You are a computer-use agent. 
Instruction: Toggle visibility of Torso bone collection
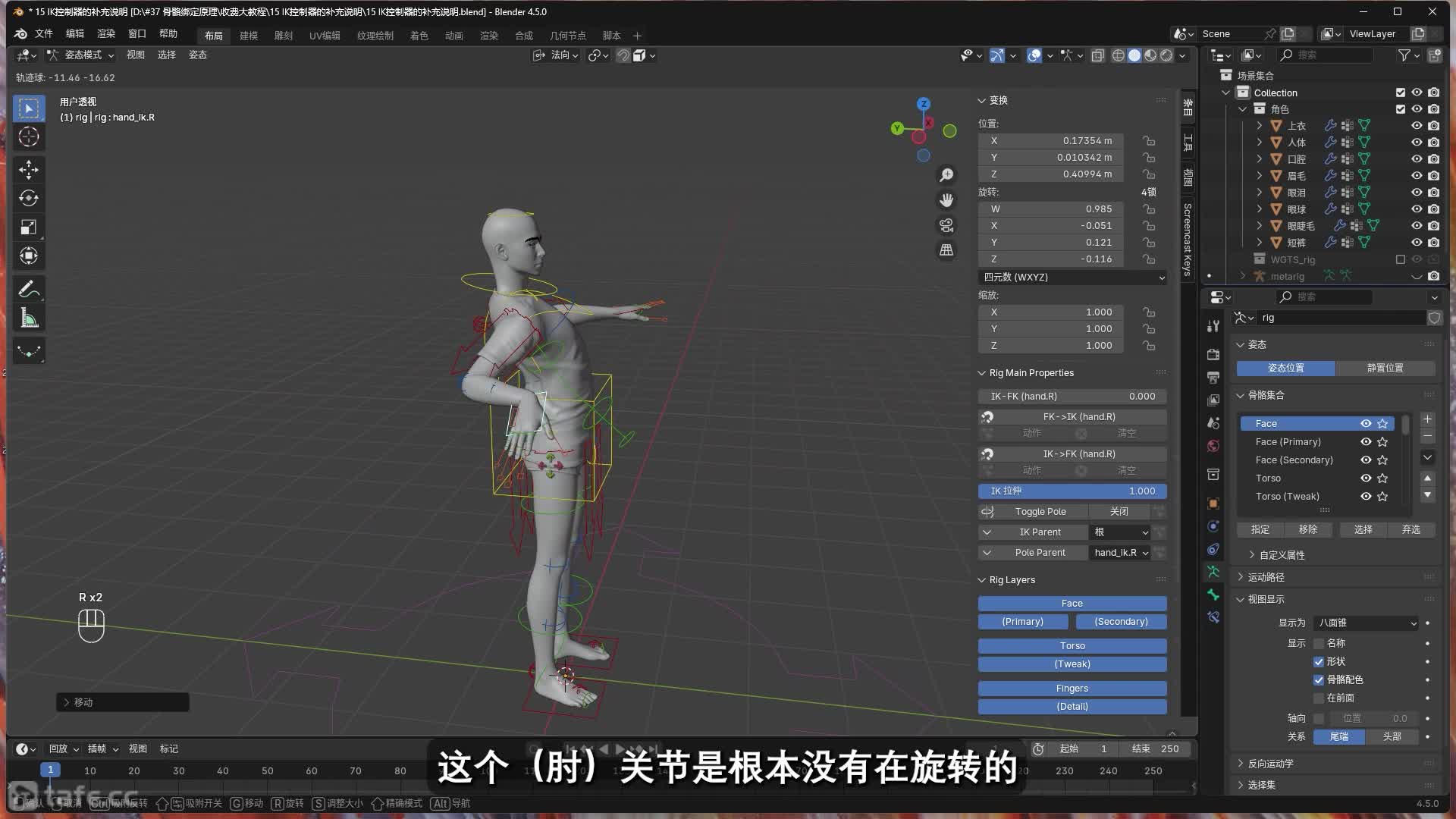(x=1366, y=479)
